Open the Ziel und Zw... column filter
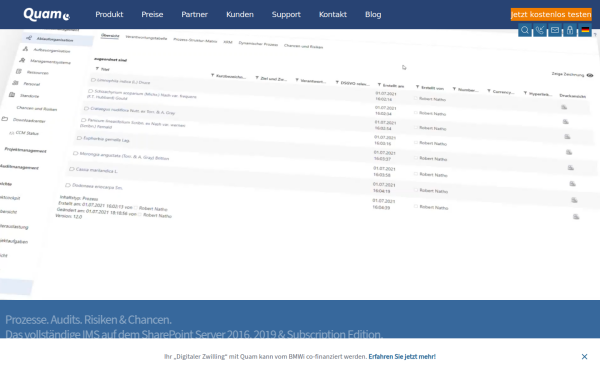 pyautogui.click(x=257, y=78)
